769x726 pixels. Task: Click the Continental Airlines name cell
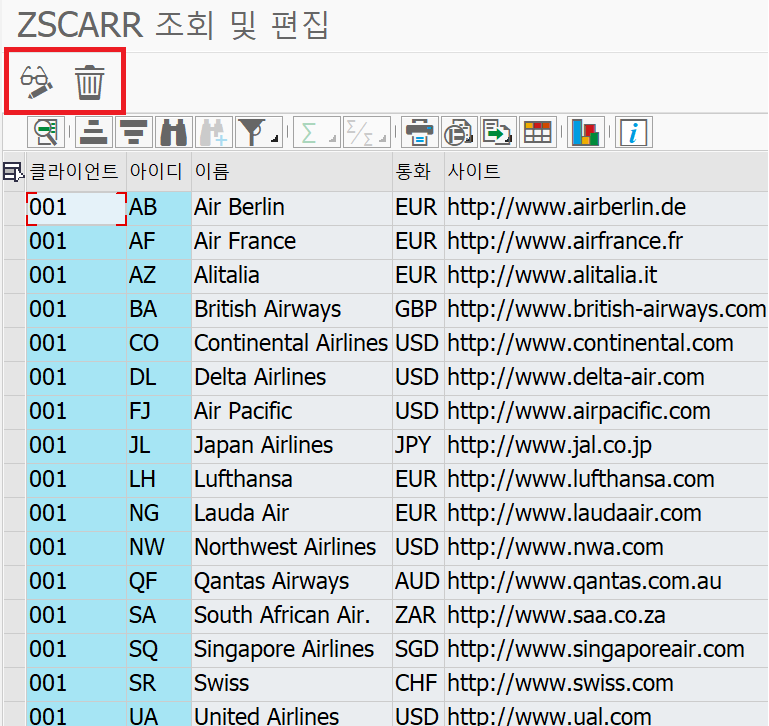pyautogui.click(x=292, y=344)
